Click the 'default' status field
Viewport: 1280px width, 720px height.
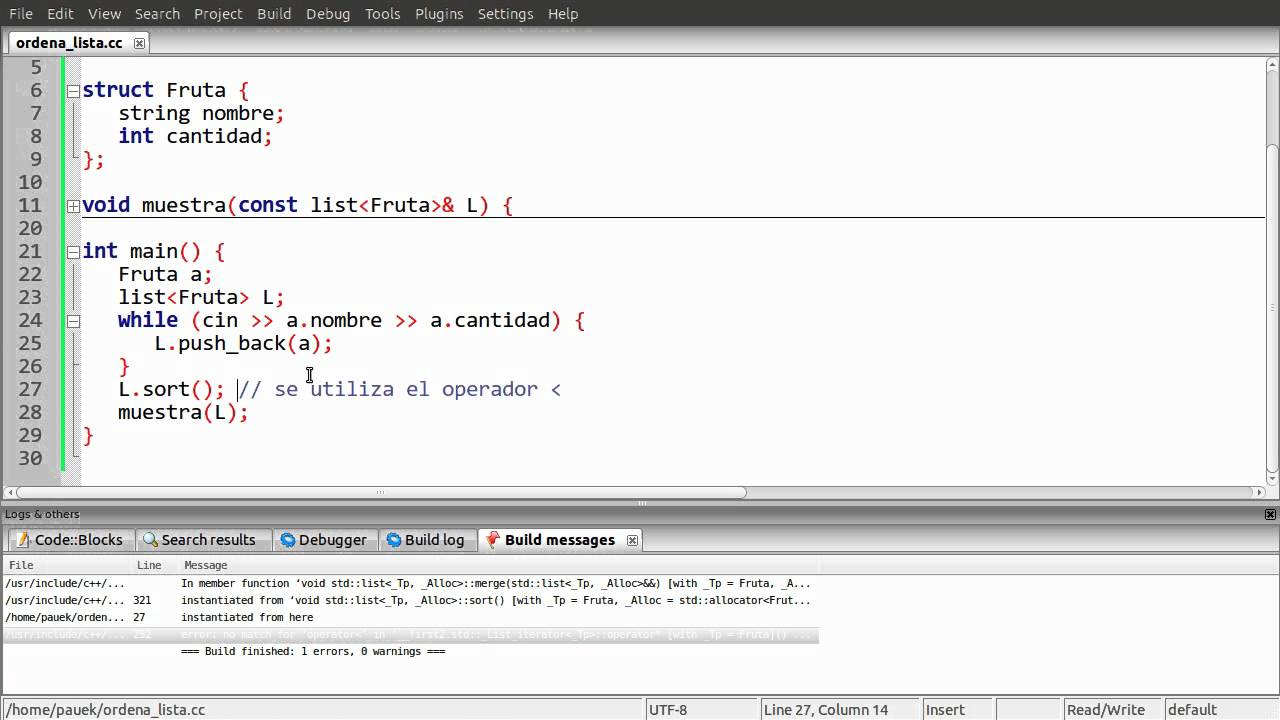[x=1220, y=710]
